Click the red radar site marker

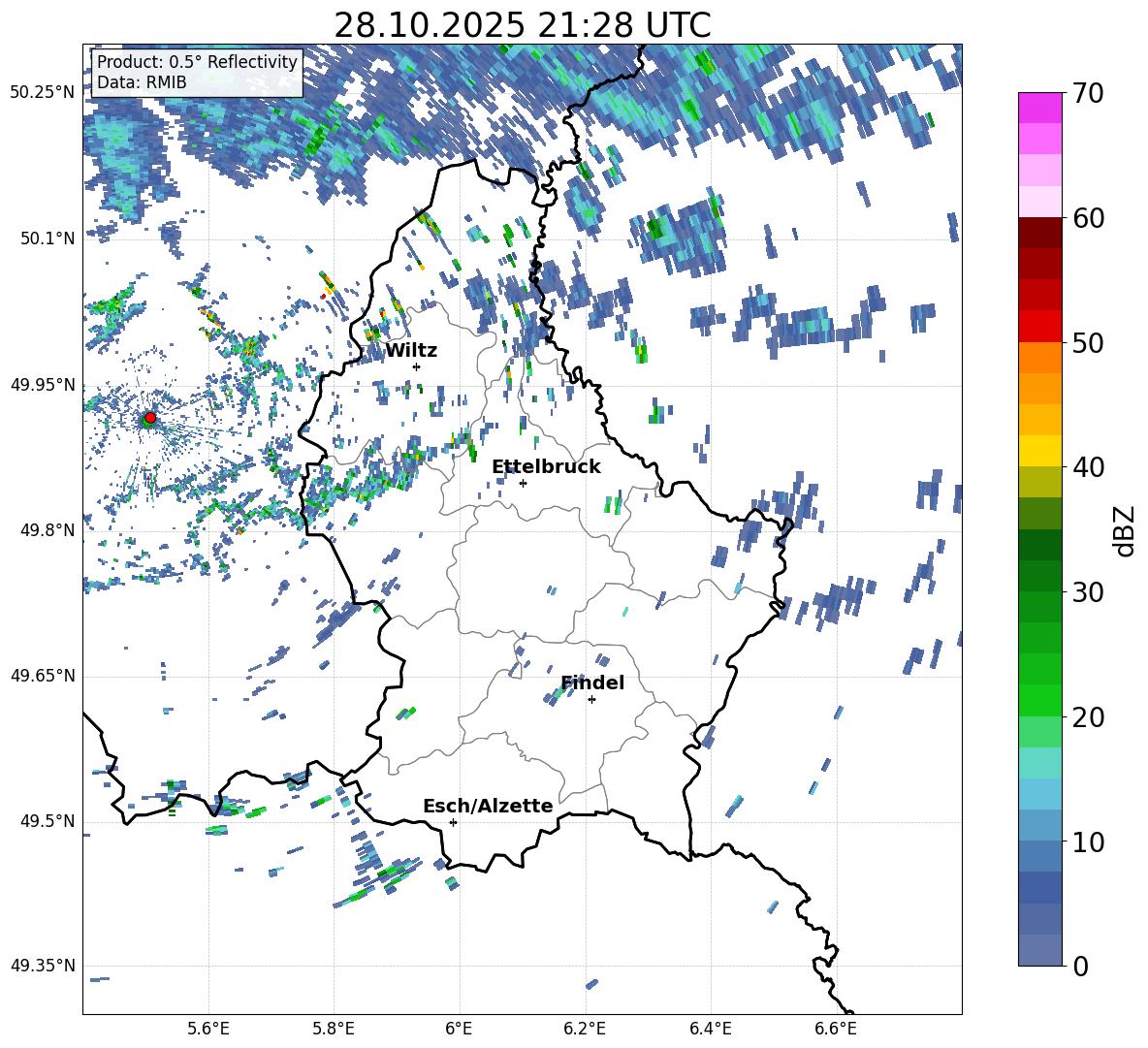click(150, 417)
